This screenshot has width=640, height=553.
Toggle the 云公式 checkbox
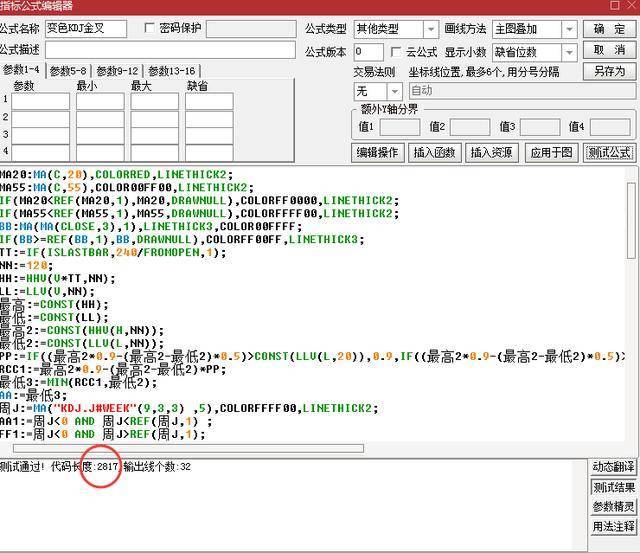[395, 52]
